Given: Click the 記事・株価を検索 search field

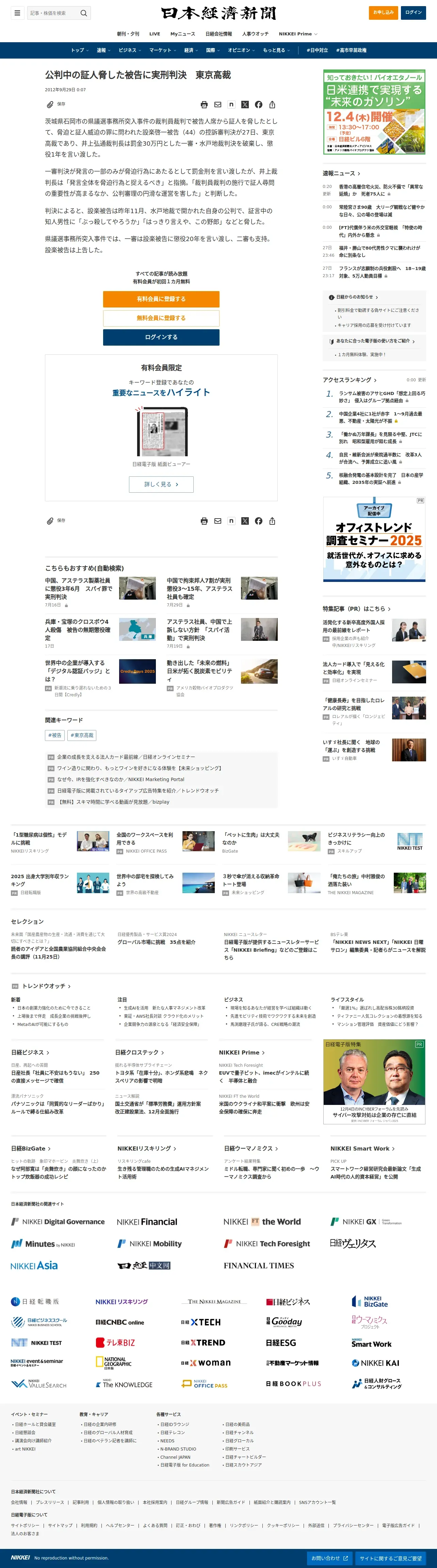Looking at the screenshot, I should (53, 13).
